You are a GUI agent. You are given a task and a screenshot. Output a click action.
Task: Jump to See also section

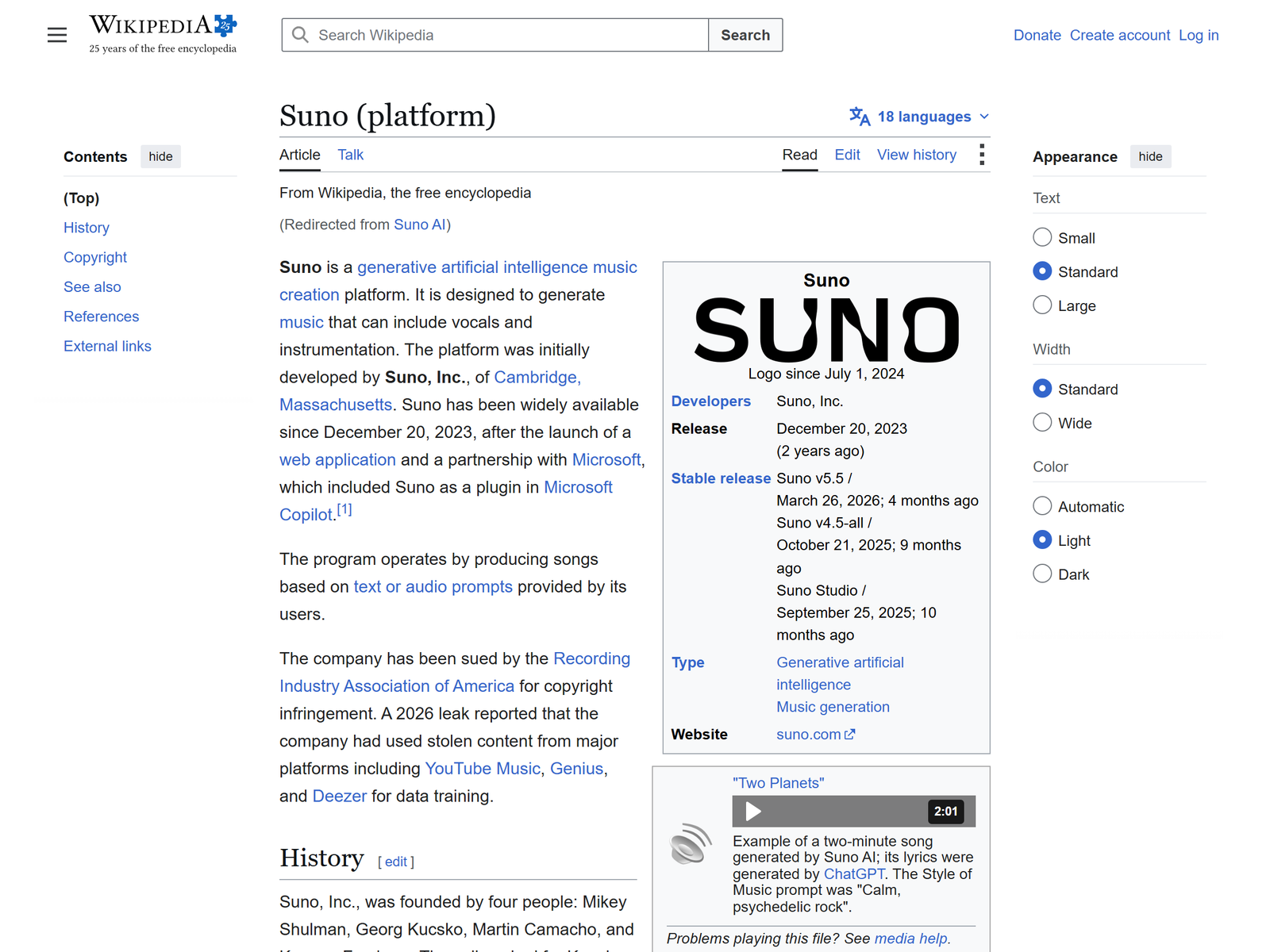pos(92,286)
